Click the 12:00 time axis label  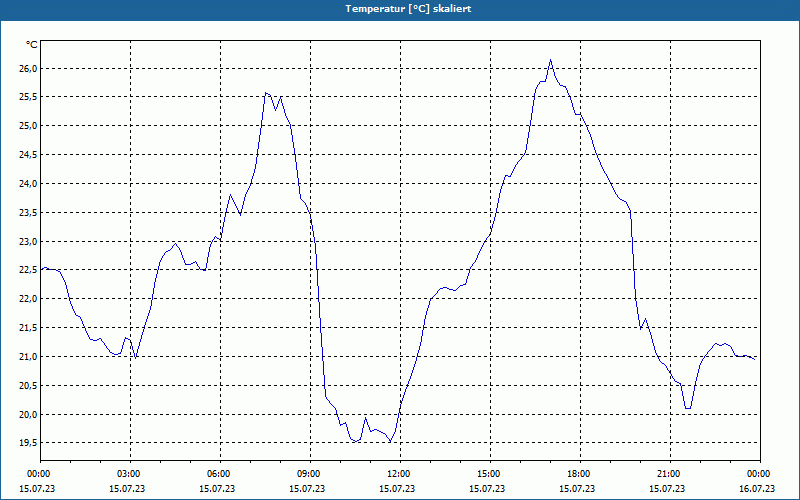click(x=400, y=474)
